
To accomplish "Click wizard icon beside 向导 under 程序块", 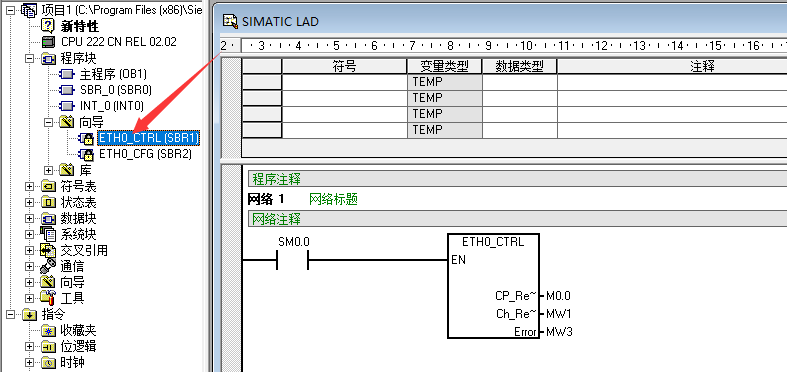I will [x=67, y=122].
